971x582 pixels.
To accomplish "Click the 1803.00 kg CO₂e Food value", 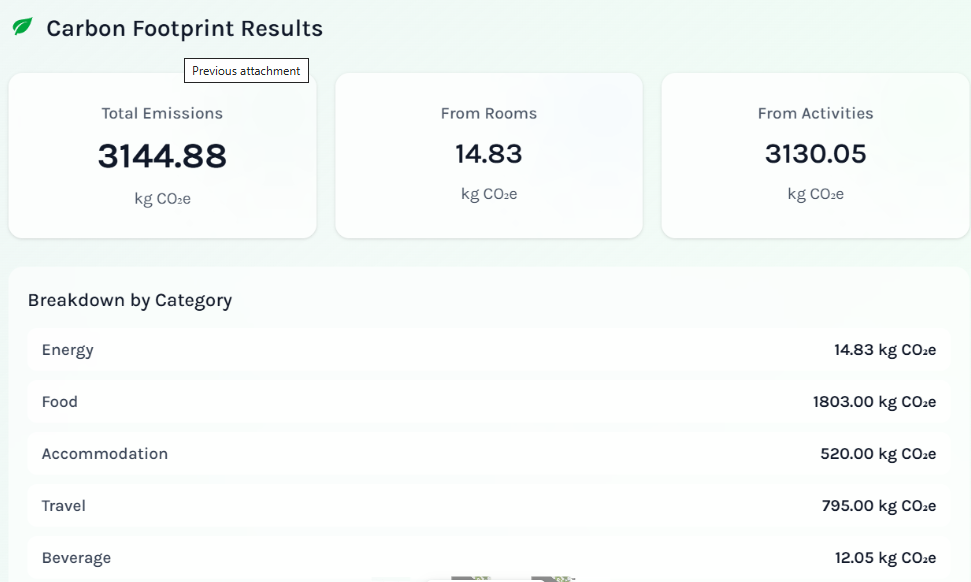I will click(874, 402).
